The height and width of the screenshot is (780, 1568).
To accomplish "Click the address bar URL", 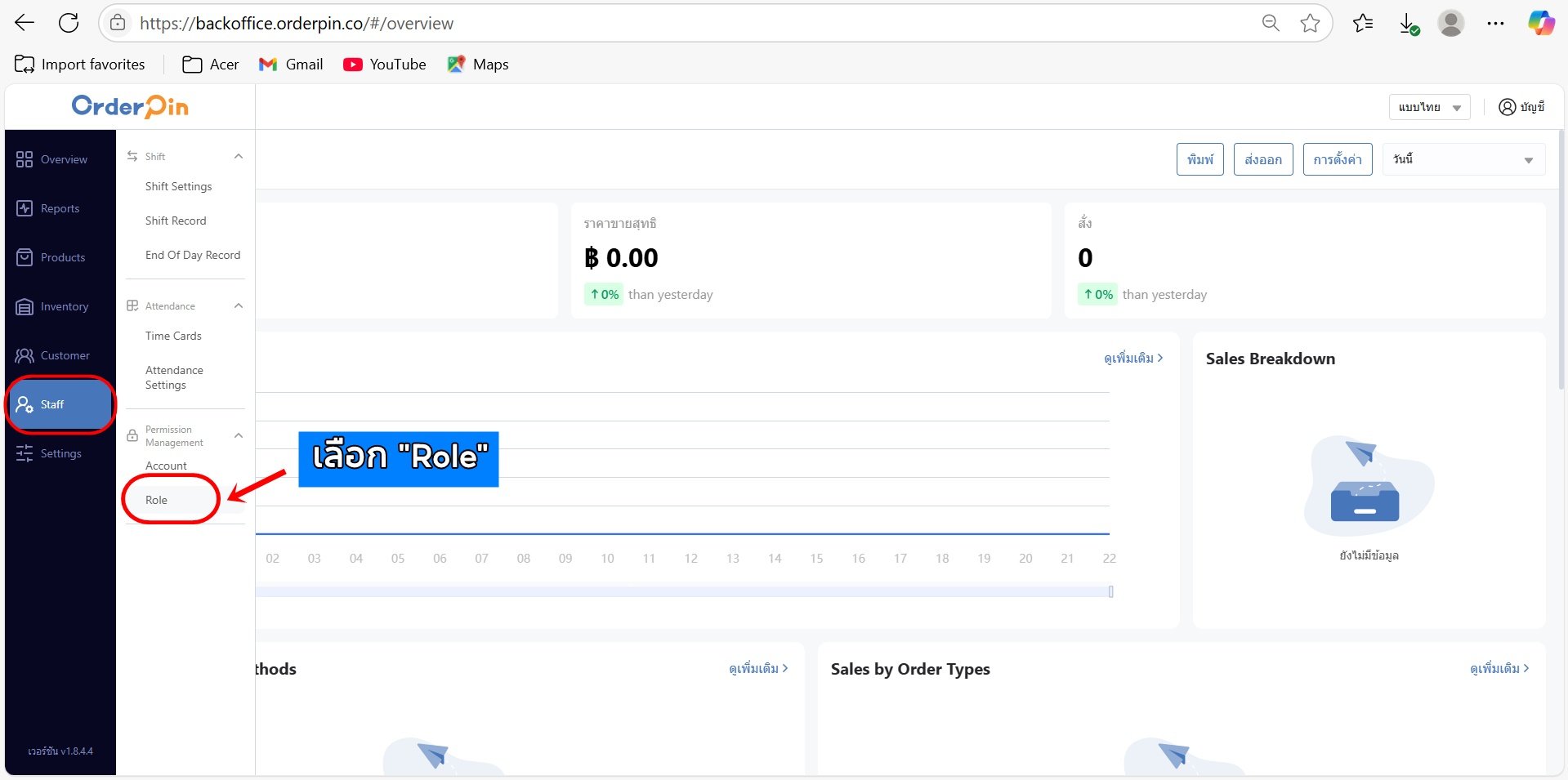I will (296, 23).
